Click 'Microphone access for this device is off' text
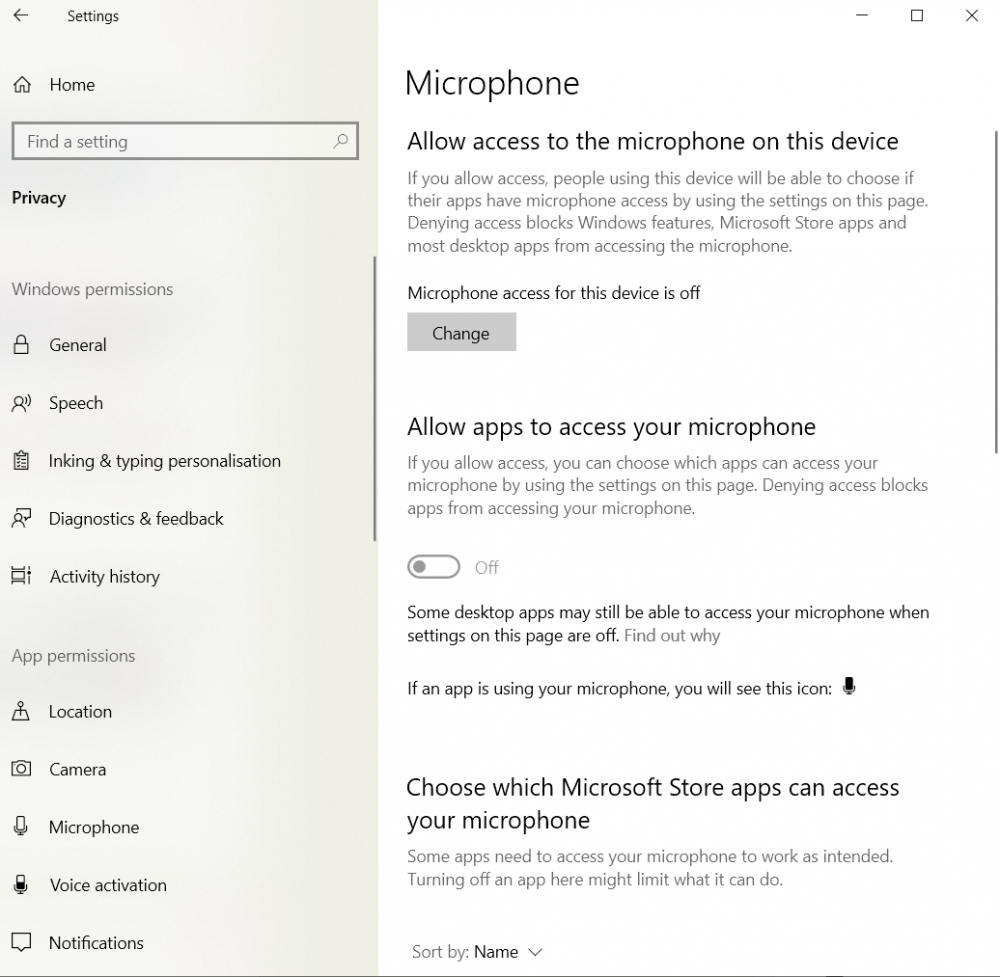1000x977 pixels. [554, 293]
